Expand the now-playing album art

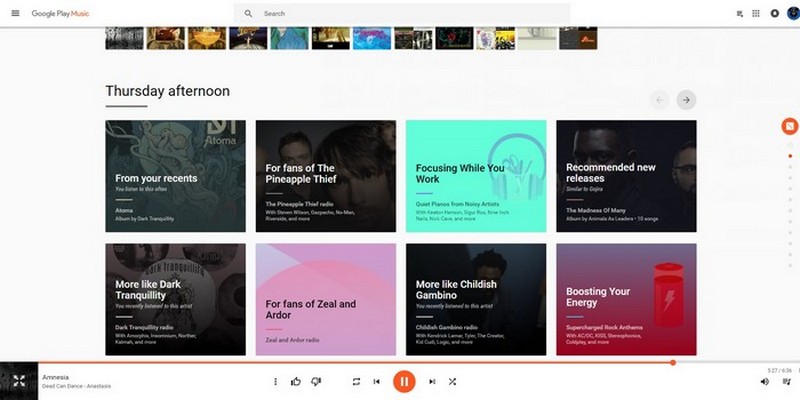coord(19,381)
